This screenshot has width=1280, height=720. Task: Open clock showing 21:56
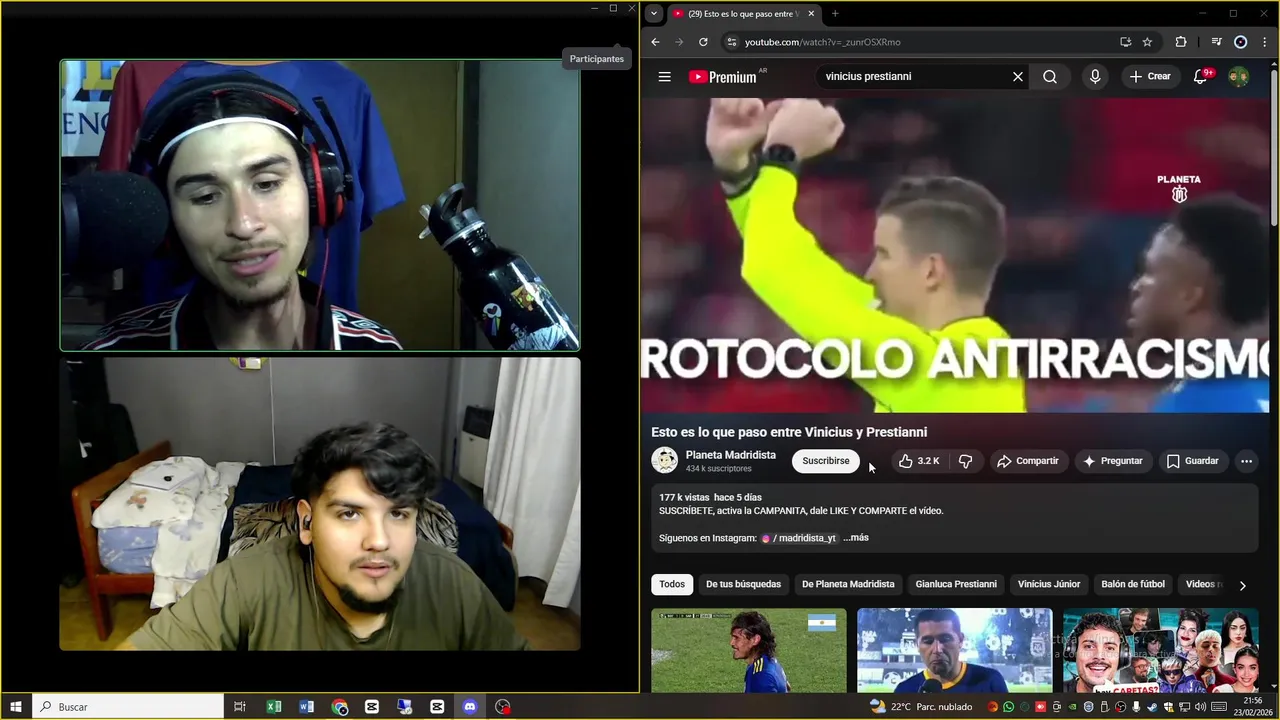(1253, 707)
